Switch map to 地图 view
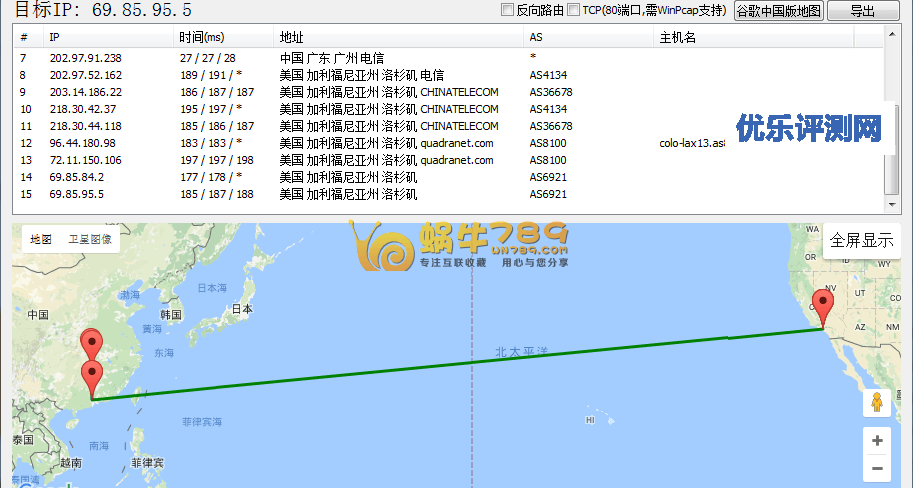913x488 pixels. tap(41, 239)
